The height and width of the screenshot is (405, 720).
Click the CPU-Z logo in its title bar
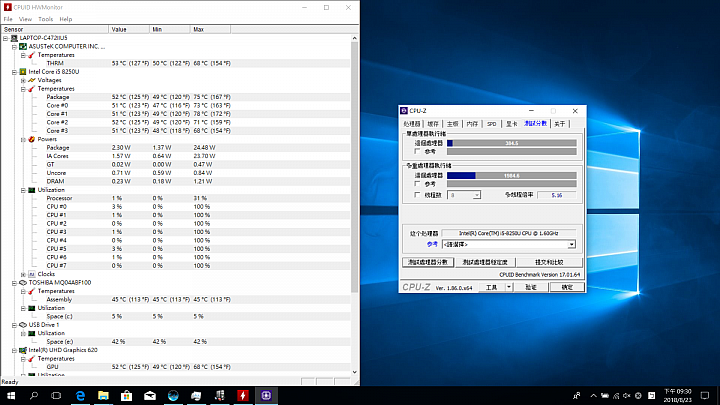404,111
